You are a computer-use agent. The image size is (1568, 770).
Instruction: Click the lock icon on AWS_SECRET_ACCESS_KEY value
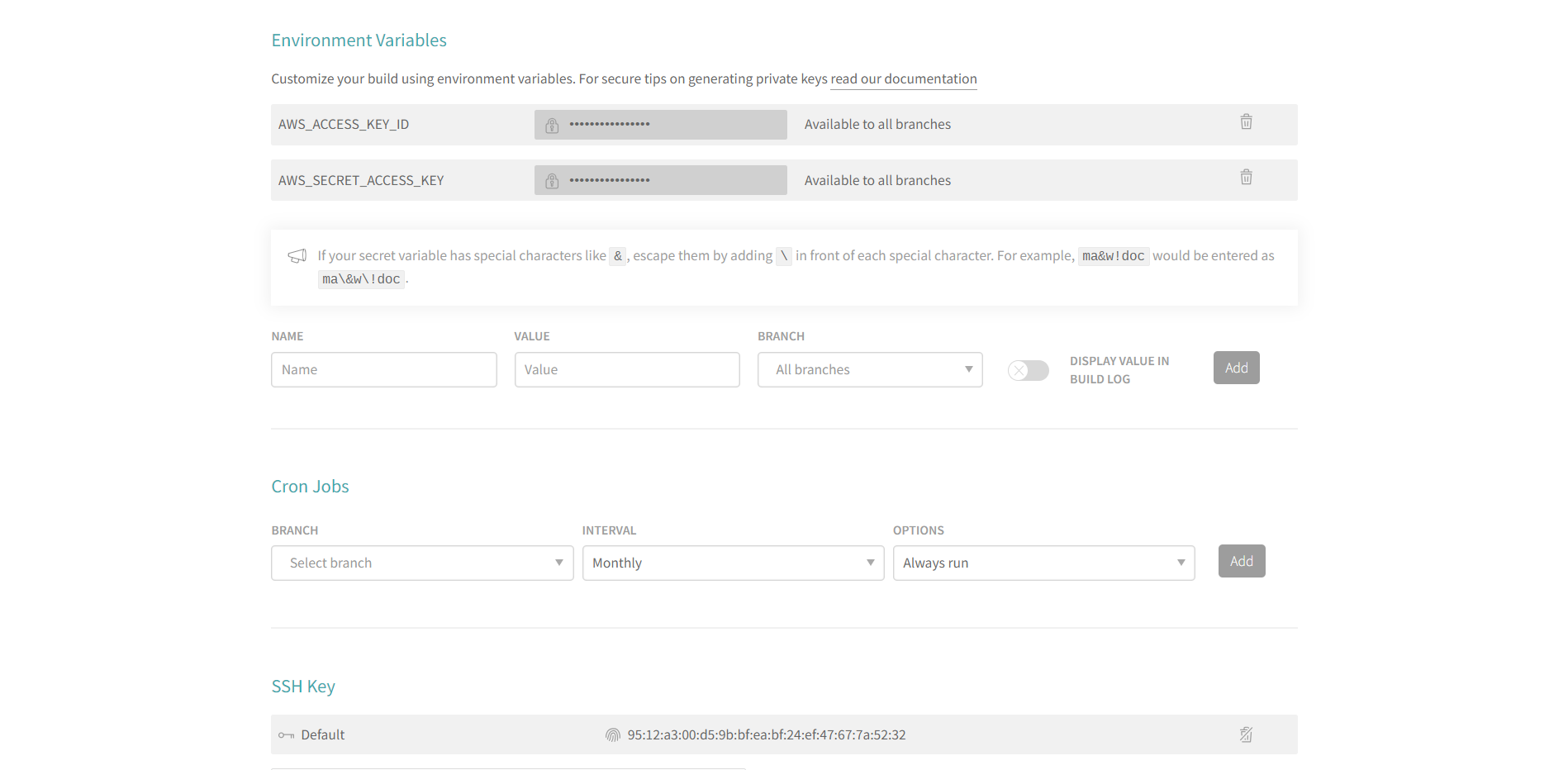point(552,180)
